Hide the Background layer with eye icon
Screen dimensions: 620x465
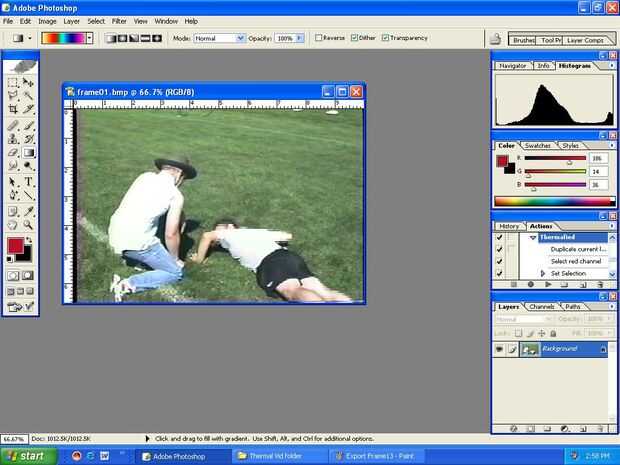click(499, 349)
